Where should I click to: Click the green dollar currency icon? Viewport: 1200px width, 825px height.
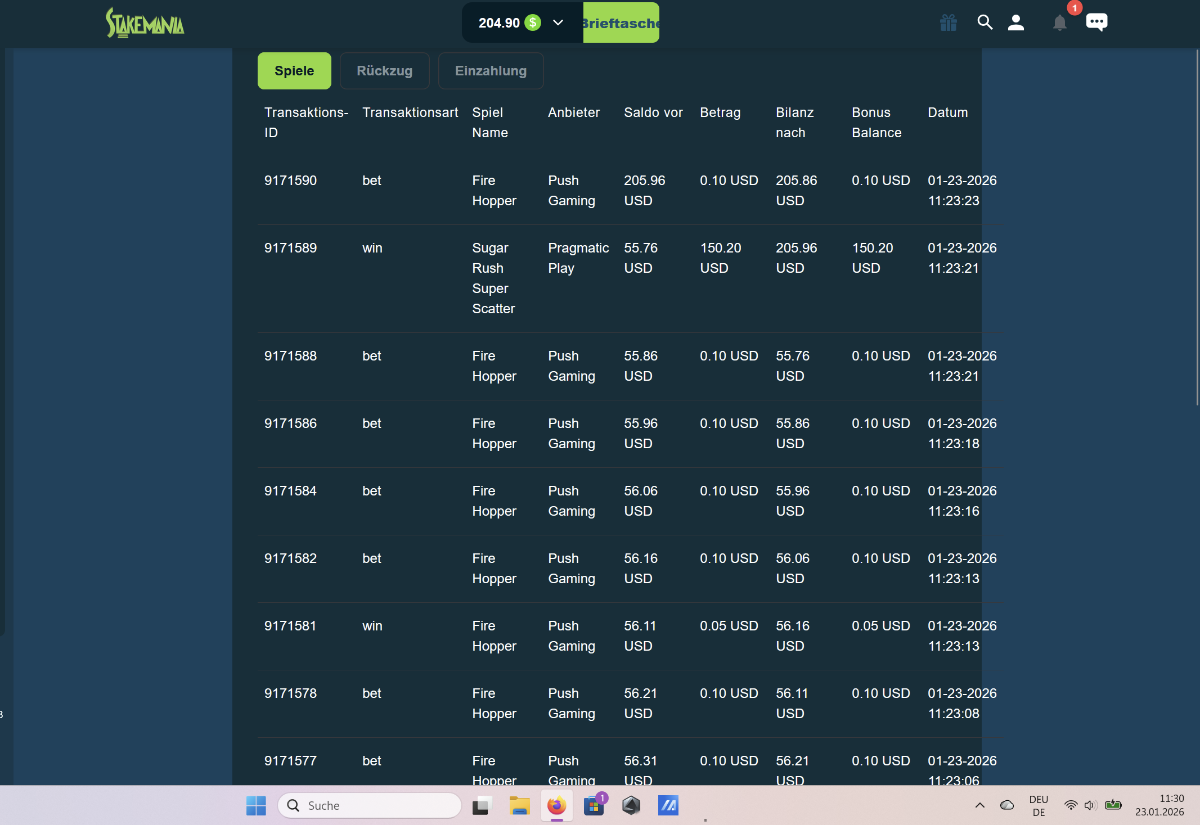coord(533,22)
